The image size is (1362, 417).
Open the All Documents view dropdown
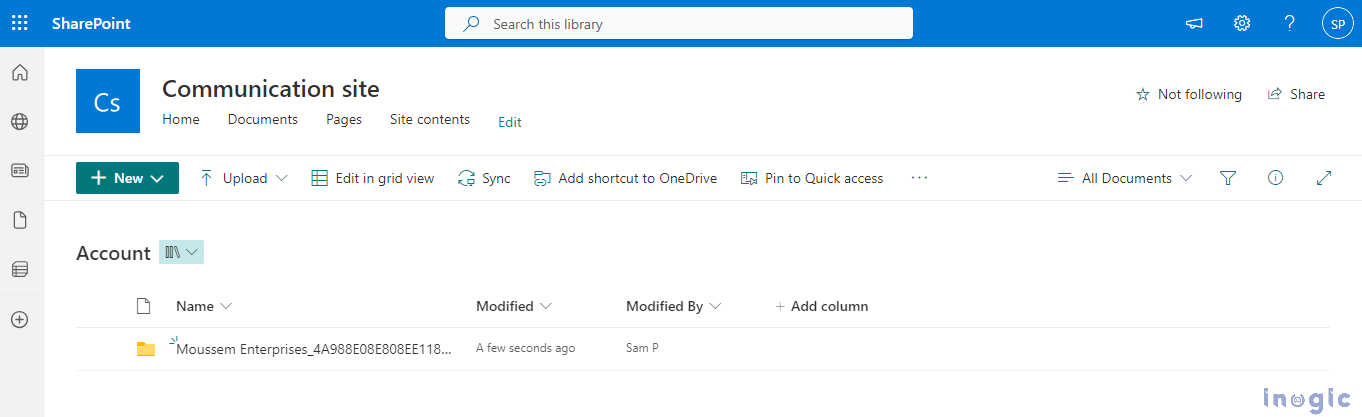pos(1125,178)
